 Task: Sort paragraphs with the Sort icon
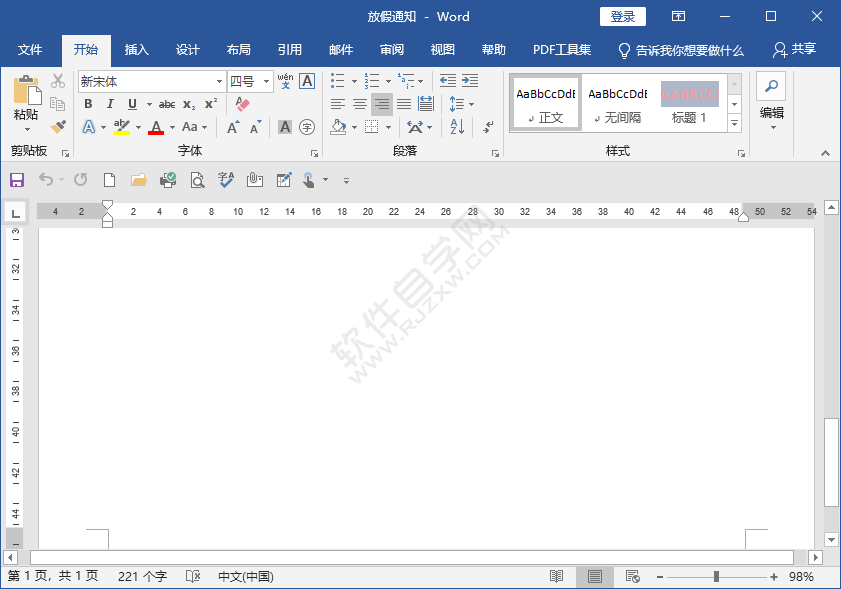click(456, 127)
